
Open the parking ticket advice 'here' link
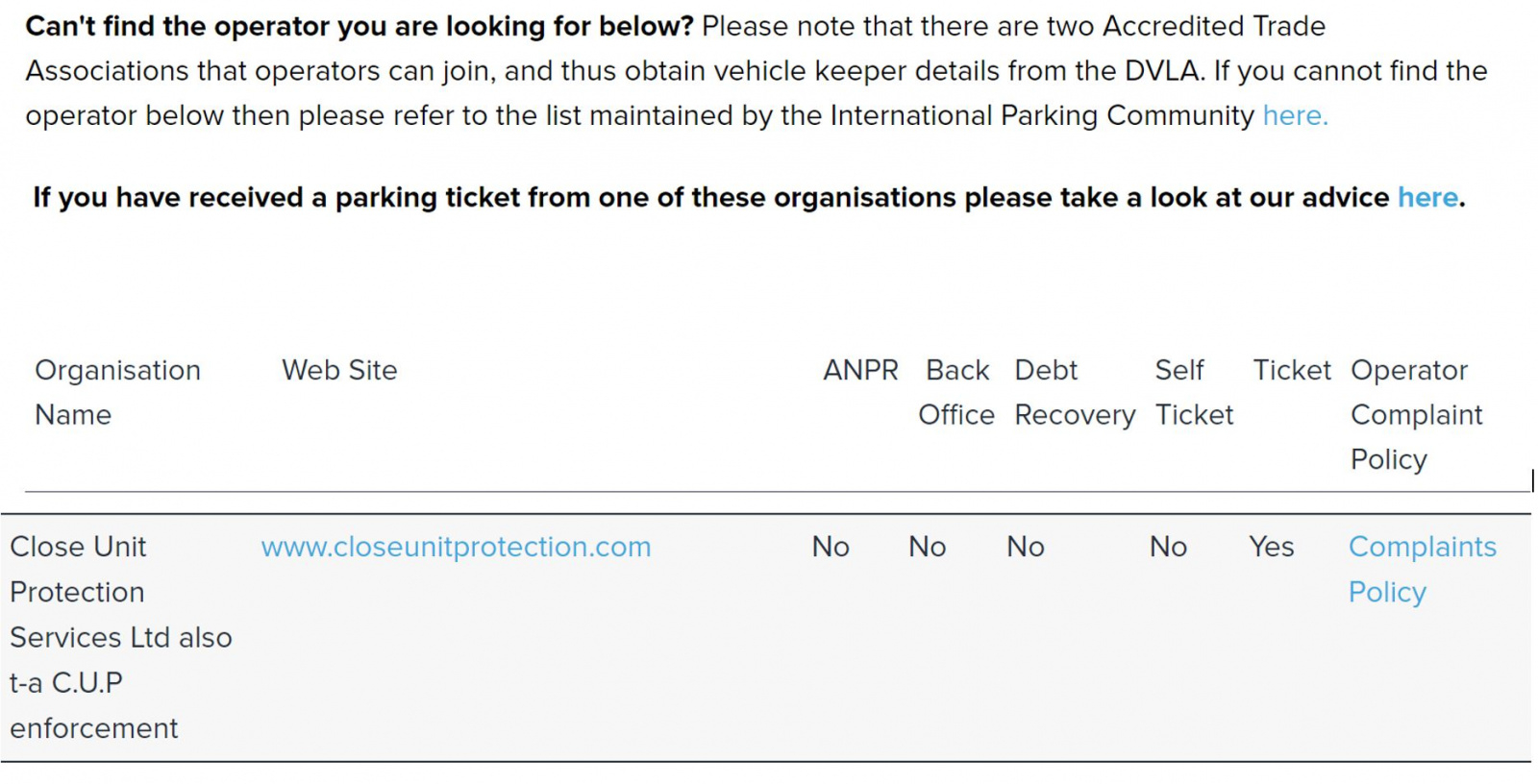tap(1427, 197)
